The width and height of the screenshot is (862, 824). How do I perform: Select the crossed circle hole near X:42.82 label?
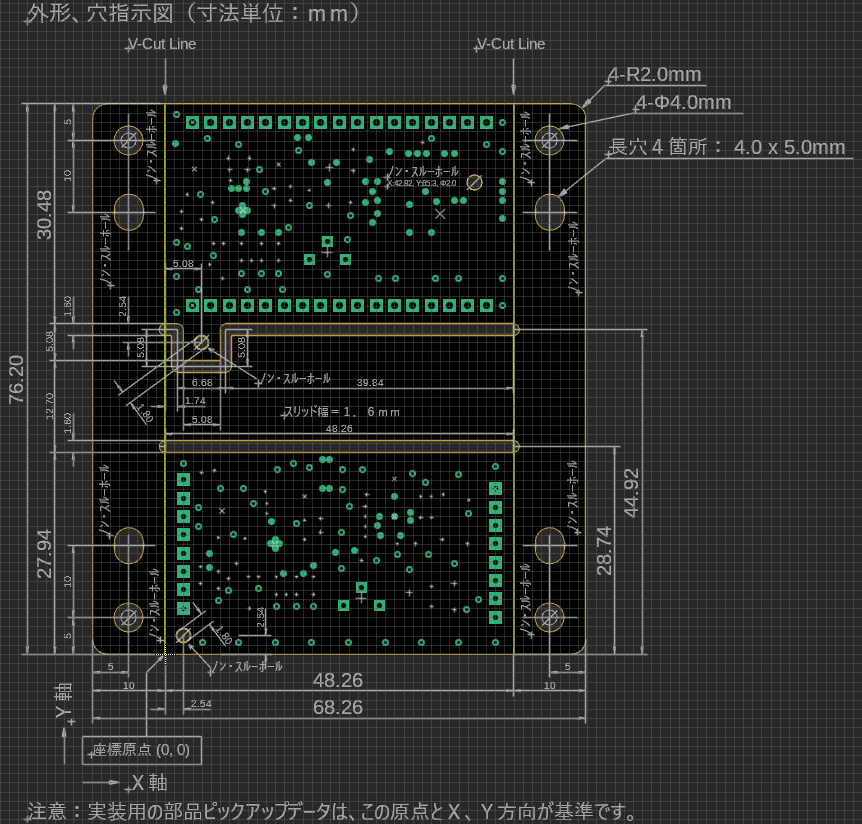[475, 181]
